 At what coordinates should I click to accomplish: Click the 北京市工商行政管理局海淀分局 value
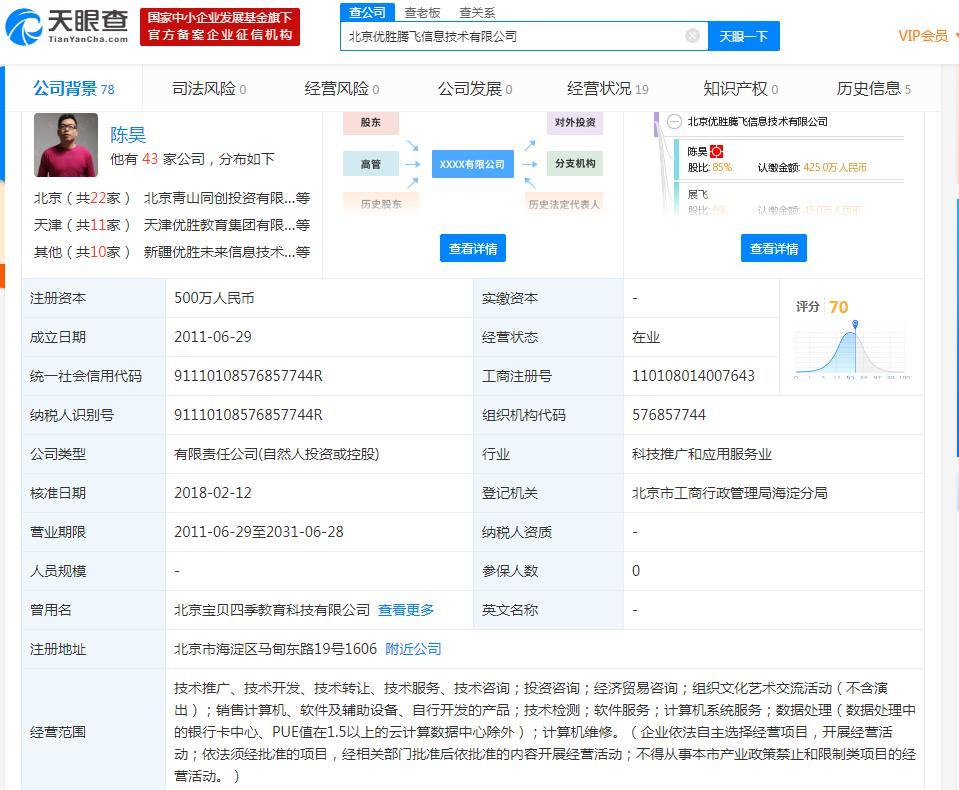click(729, 493)
